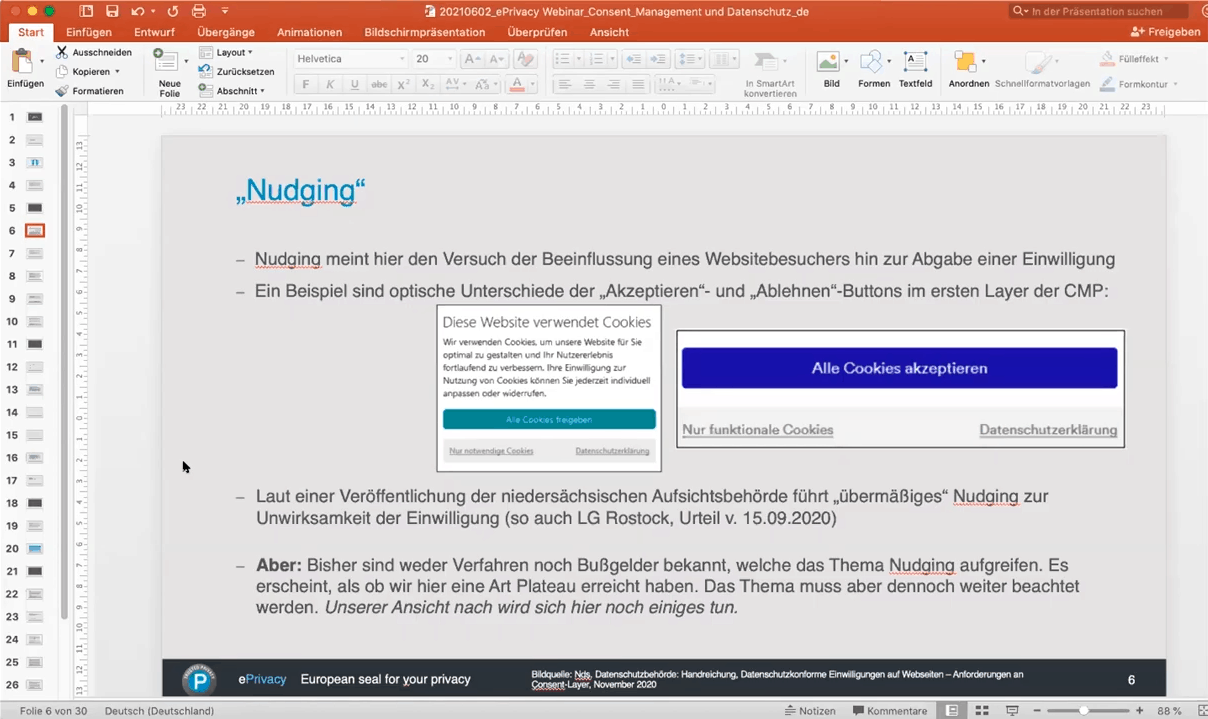The width and height of the screenshot is (1208, 719).
Task: Toggle the Kommentare comments pane
Action: [x=890, y=711]
